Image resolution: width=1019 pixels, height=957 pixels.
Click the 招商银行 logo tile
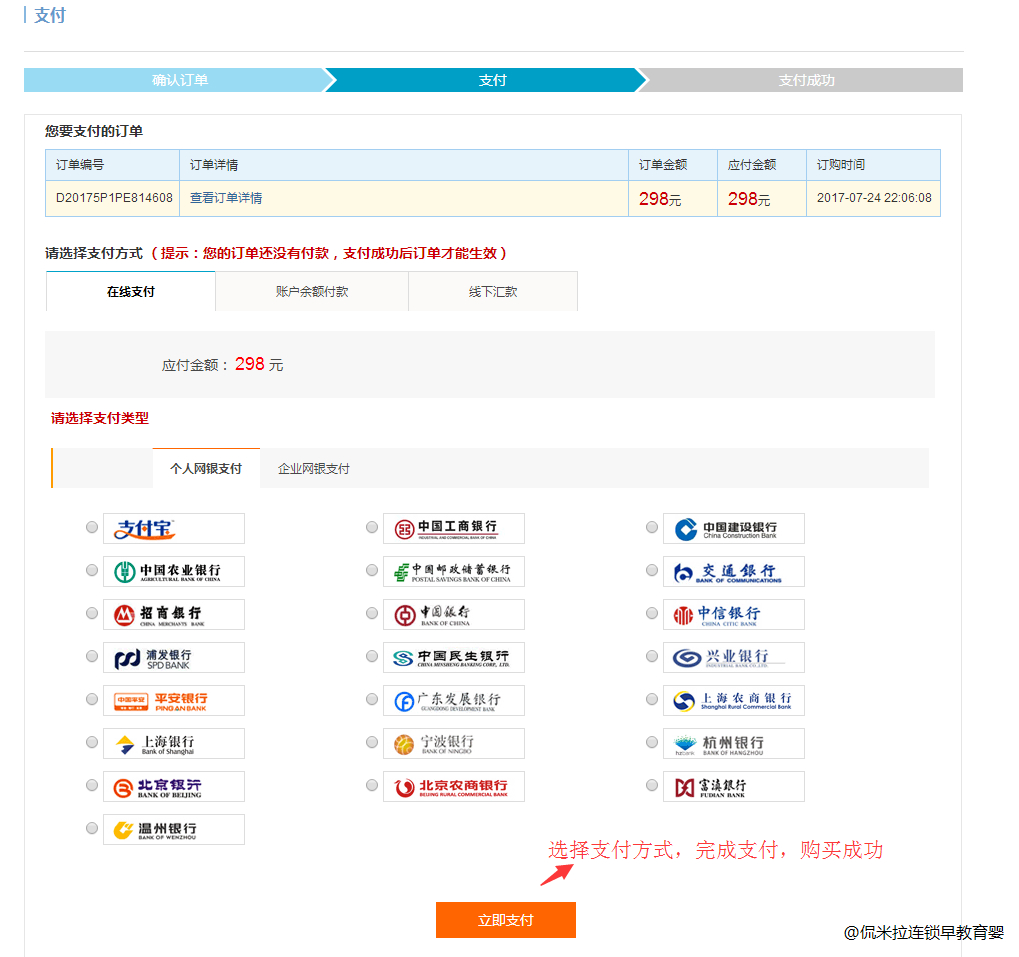[x=174, y=614]
